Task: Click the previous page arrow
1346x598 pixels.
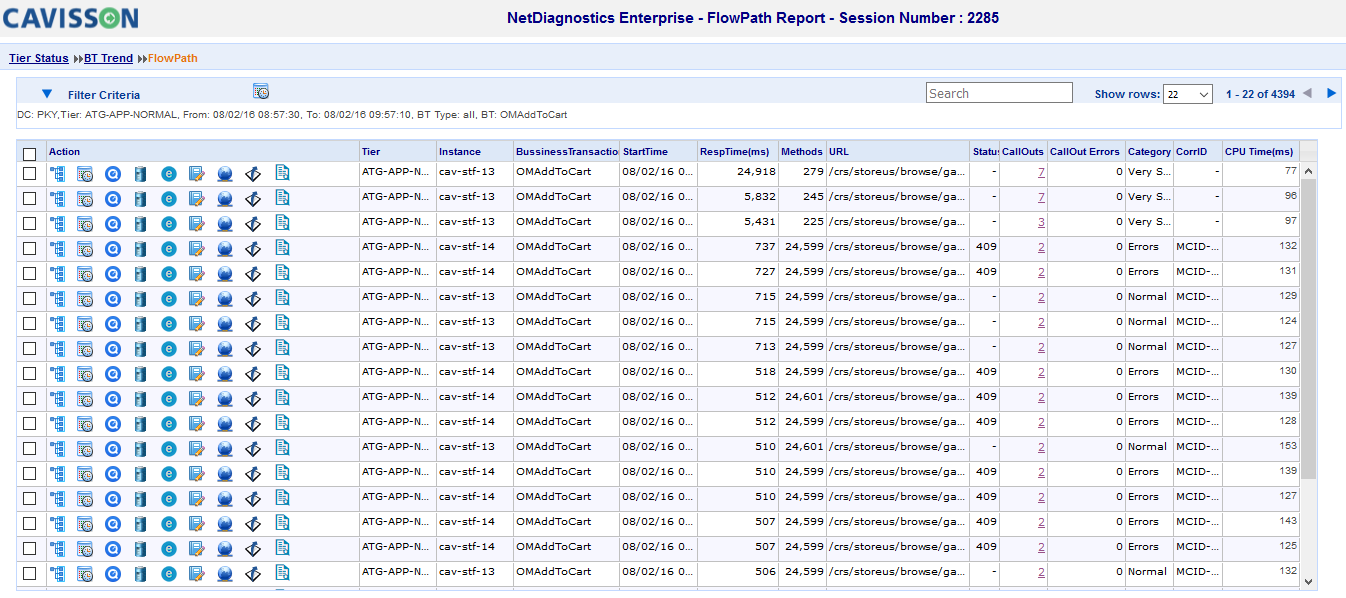Action: pyautogui.click(x=1307, y=94)
